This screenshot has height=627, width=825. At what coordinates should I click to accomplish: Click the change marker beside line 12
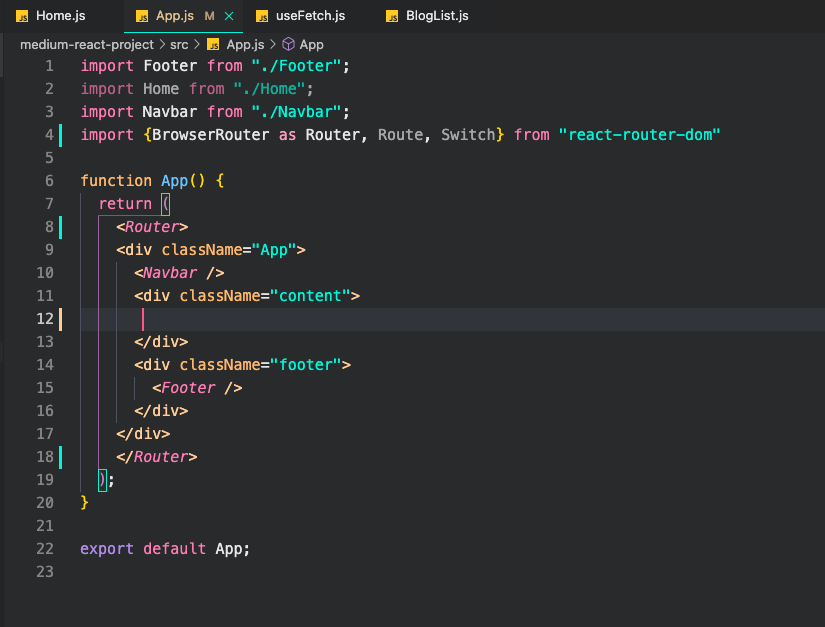61,319
